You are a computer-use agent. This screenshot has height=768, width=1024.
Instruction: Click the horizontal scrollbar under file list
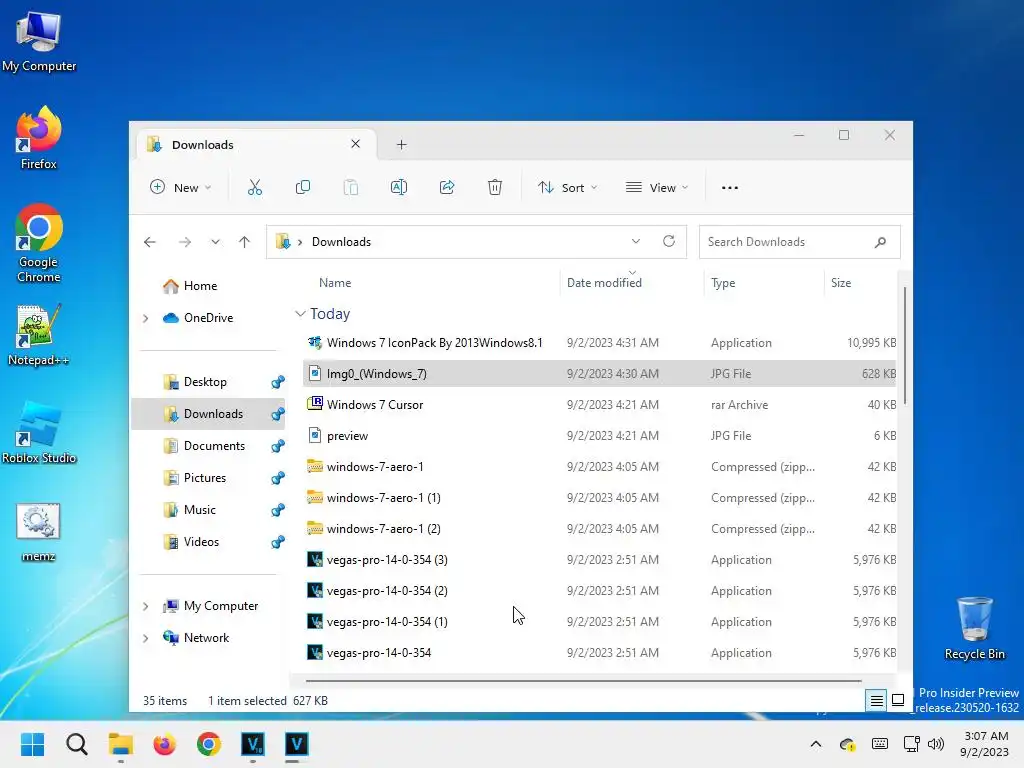(583, 680)
